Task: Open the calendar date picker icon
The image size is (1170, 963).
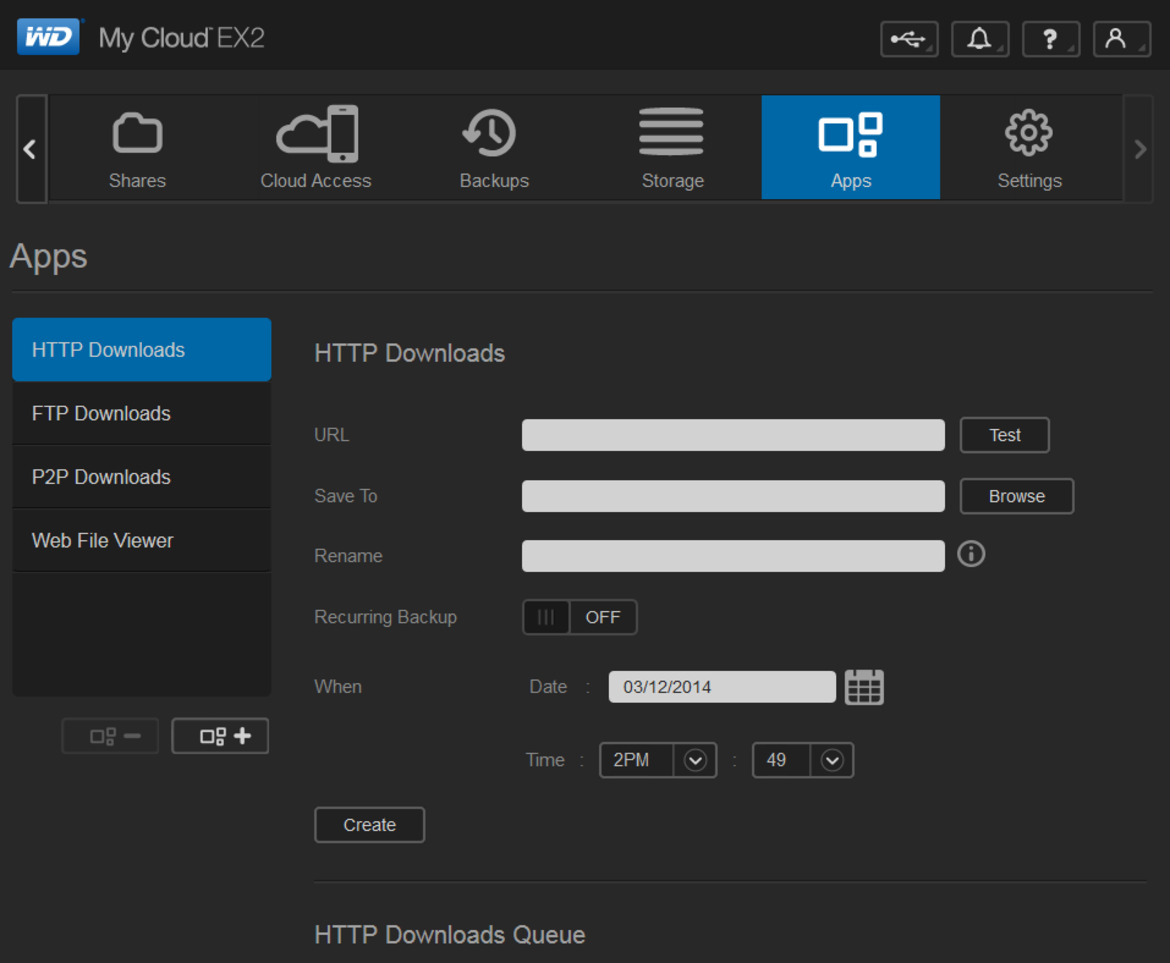Action: coord(864,687)
